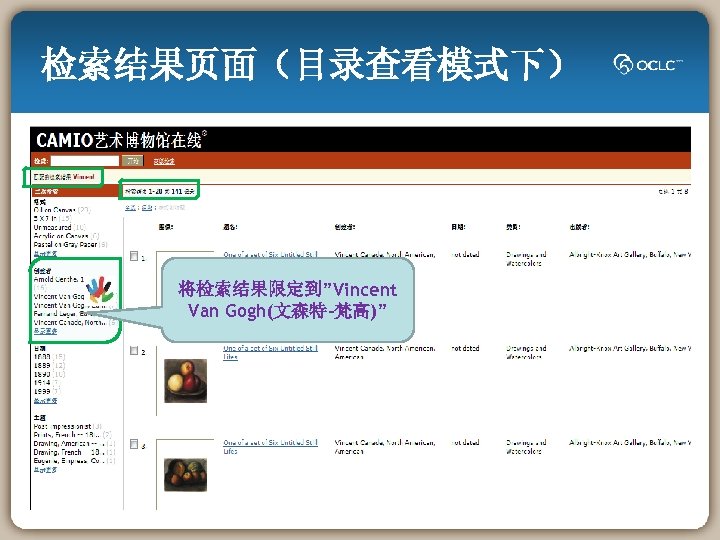Filter by subject Drawing, American
This screenshot has width=720, height=540.
[x=69, y=443]
